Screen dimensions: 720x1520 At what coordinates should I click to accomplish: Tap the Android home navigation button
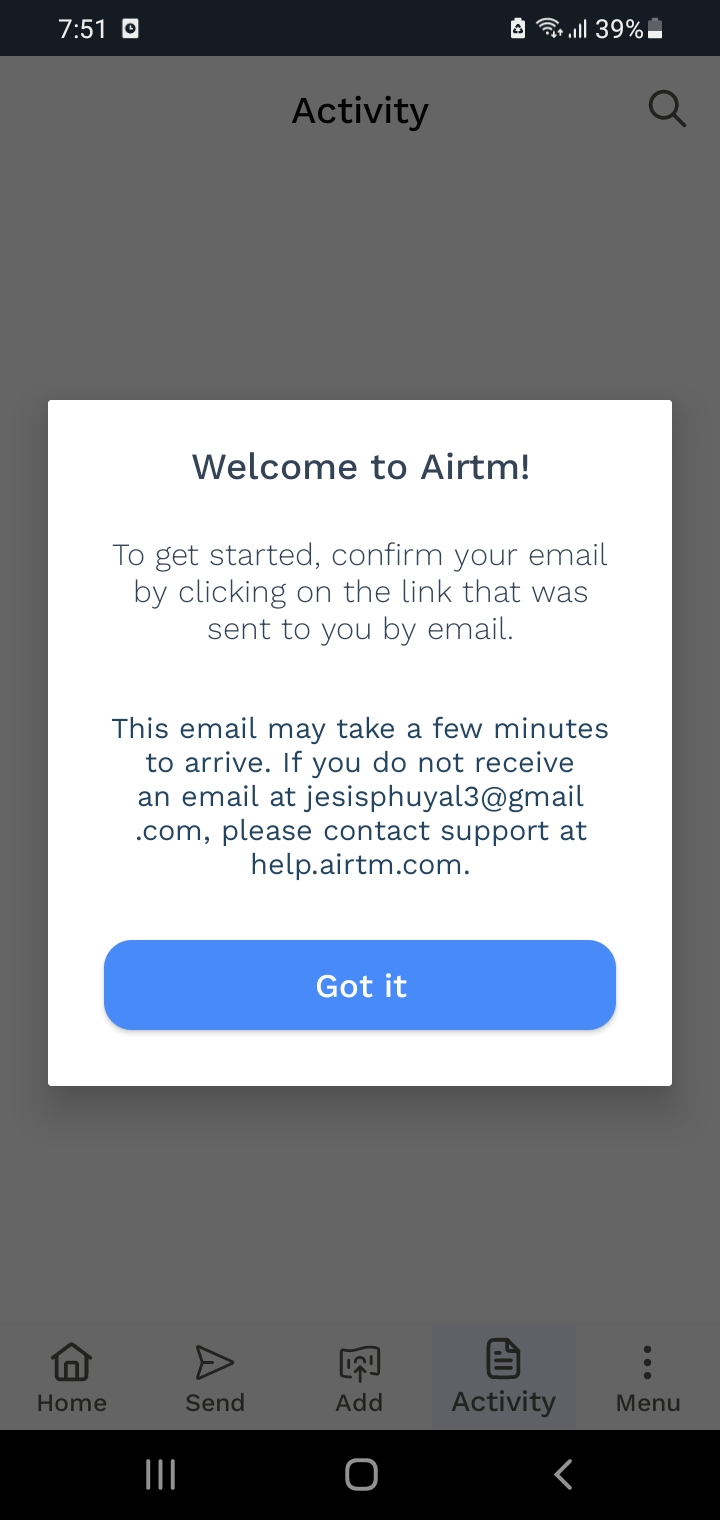coord(361,1474)
